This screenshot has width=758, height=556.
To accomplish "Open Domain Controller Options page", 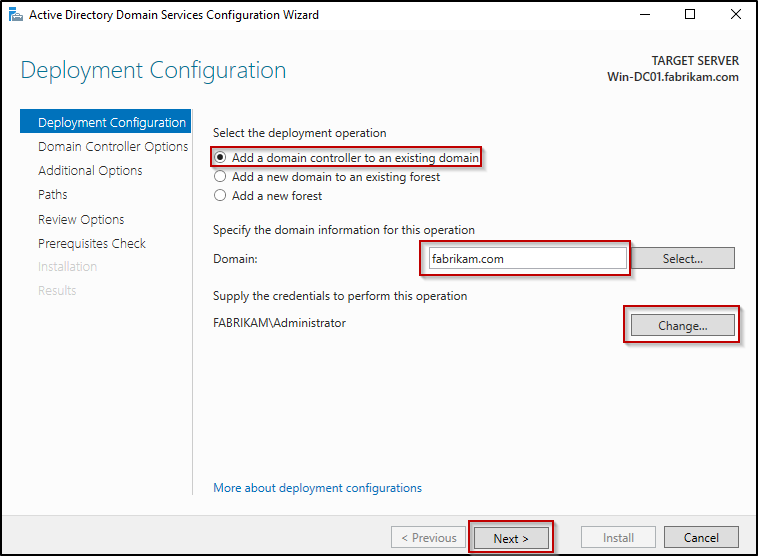I will pyautogui.click(x=112, y=147).
